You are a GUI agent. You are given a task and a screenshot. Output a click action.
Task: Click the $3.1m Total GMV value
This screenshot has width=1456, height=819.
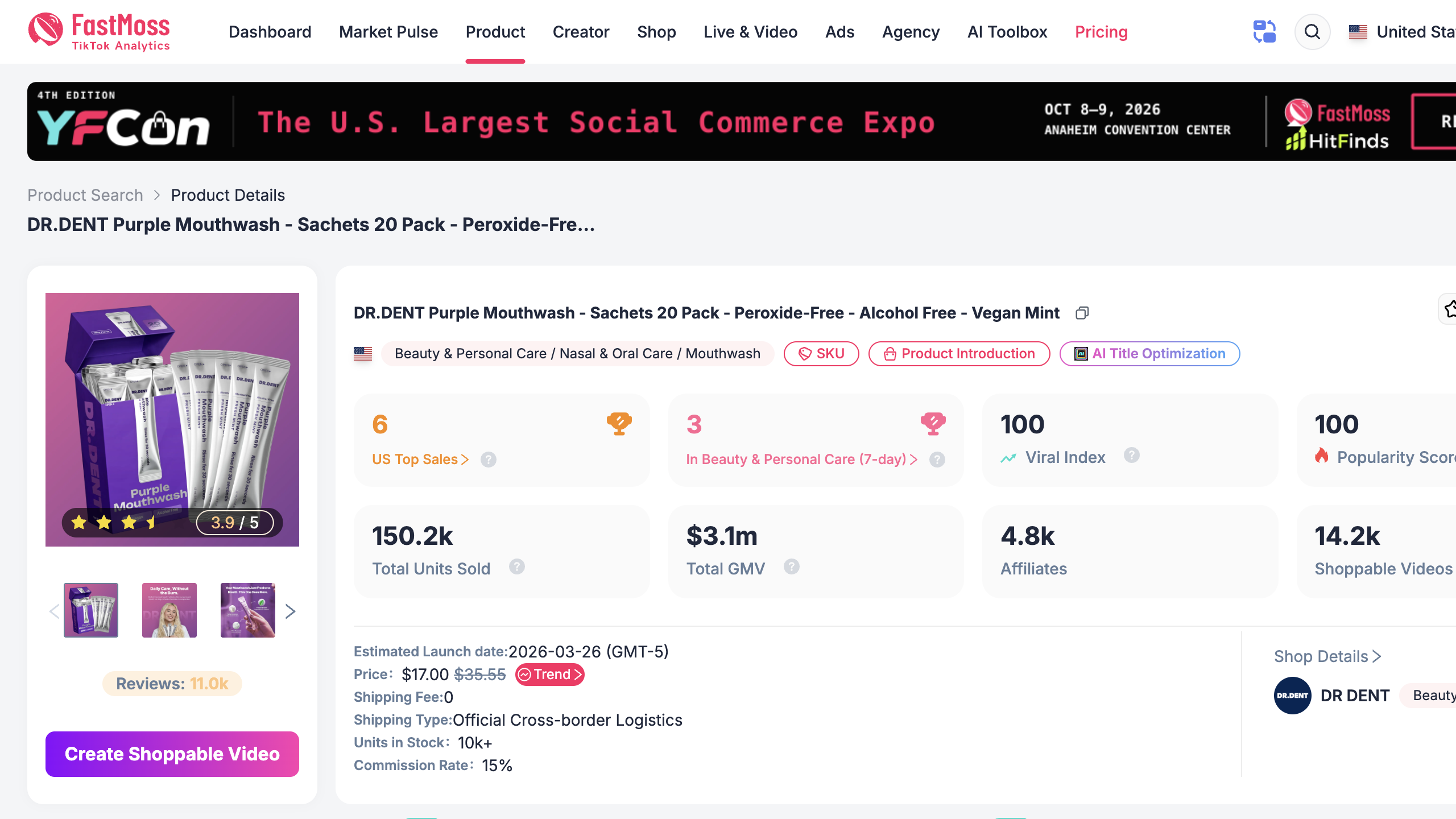point(722,536)
